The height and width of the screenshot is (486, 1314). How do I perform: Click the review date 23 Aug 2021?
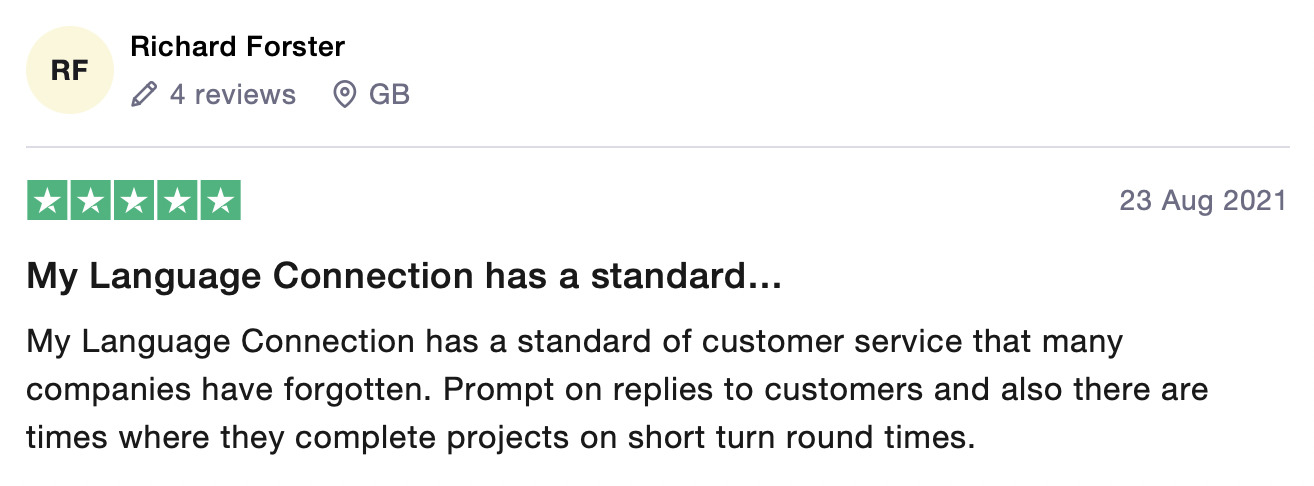click(x=1203, y=201)
